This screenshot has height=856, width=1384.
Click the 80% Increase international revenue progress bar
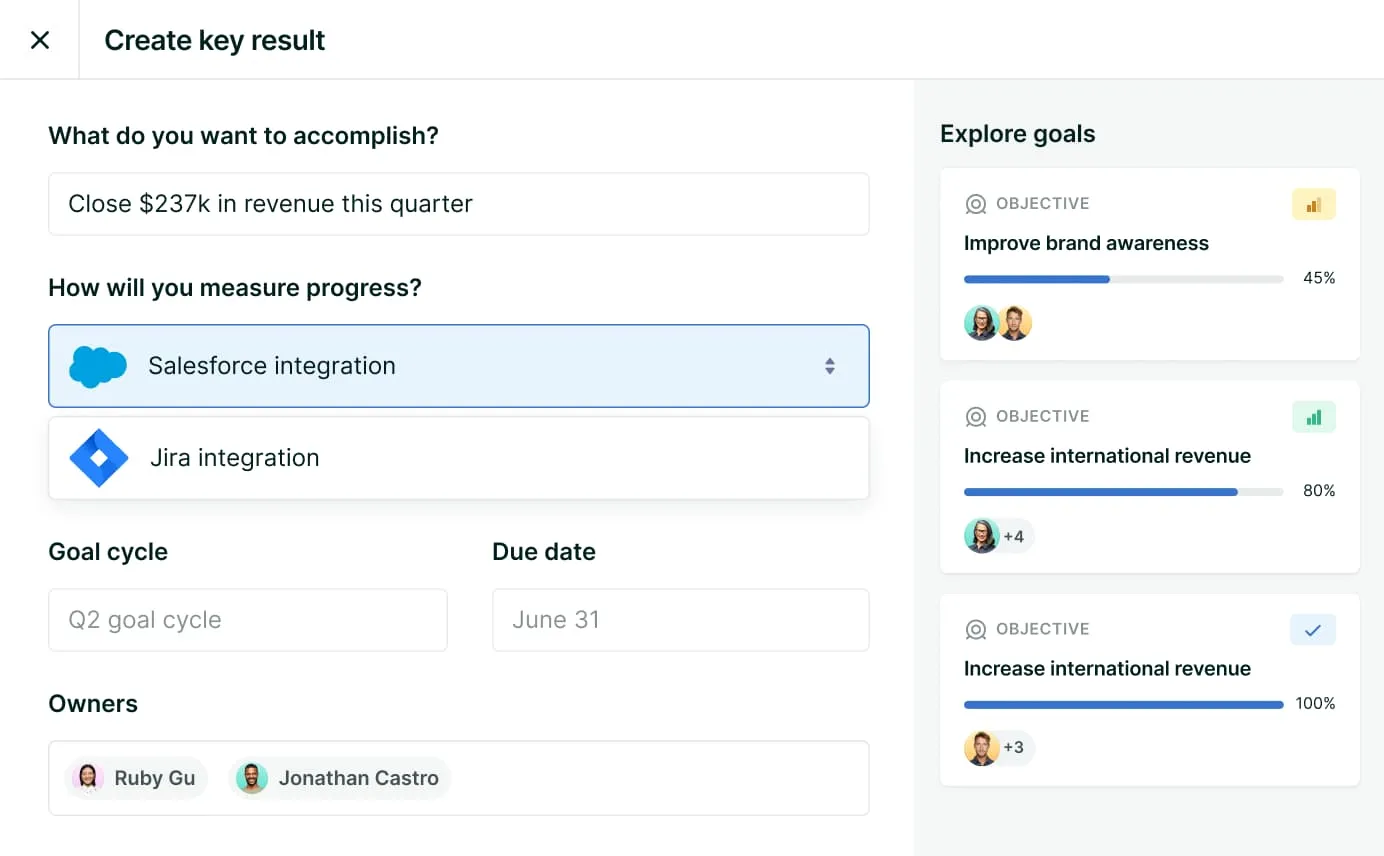(x=1123, y=492)
